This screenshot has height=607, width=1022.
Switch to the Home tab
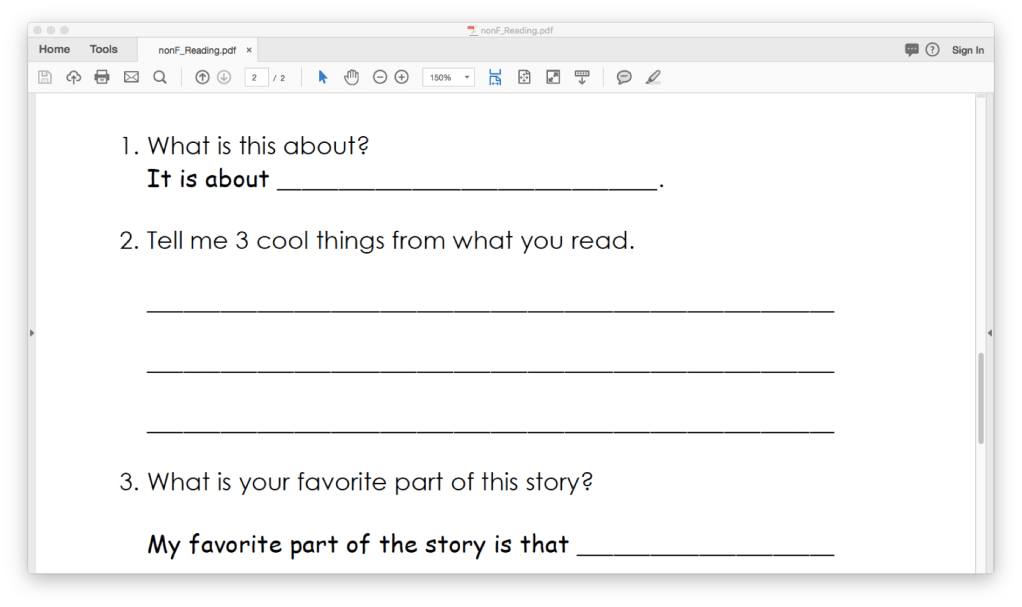pyautogui.click(x=54, y=48)
